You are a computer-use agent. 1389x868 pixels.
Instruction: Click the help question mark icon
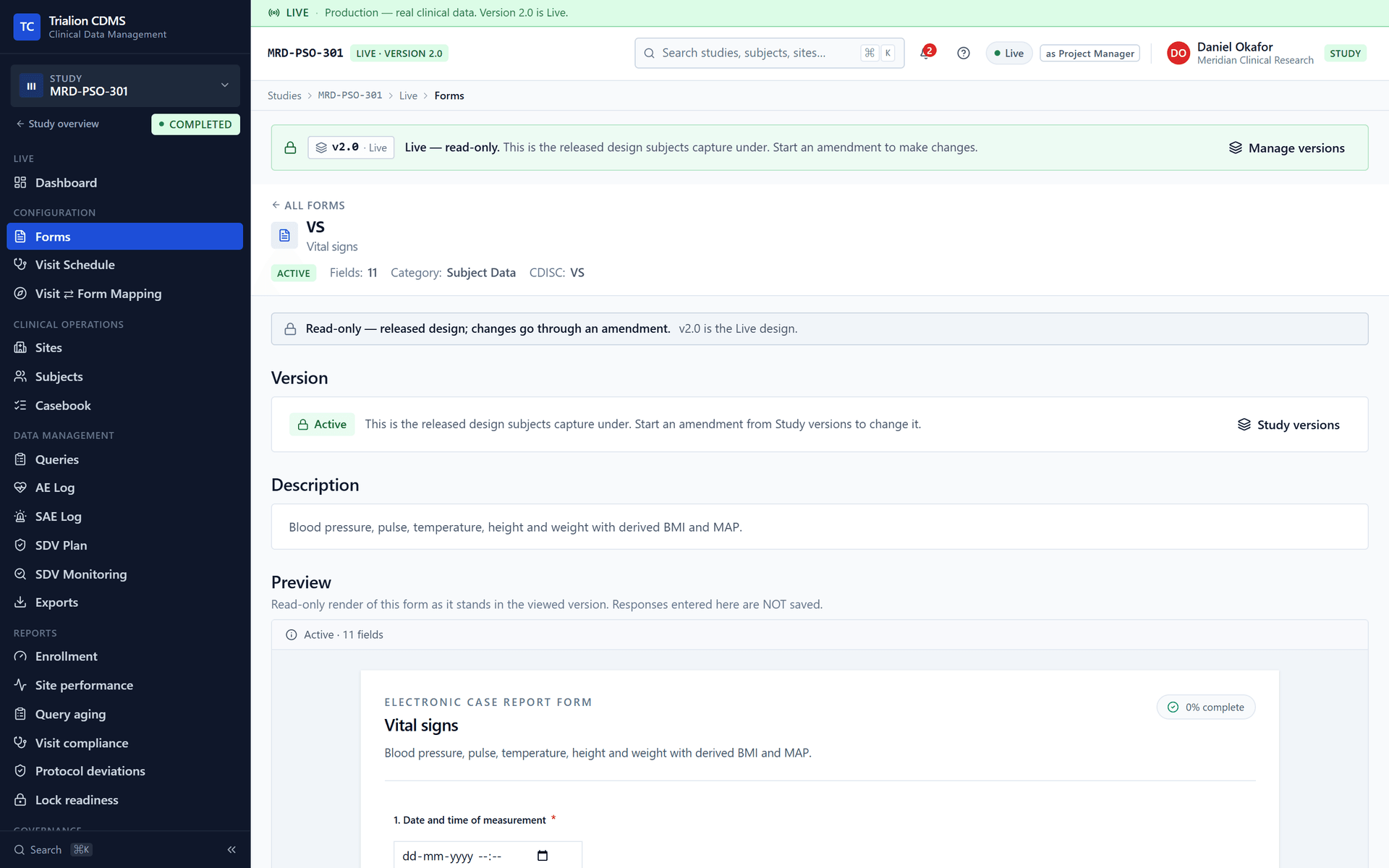[963, 53]
